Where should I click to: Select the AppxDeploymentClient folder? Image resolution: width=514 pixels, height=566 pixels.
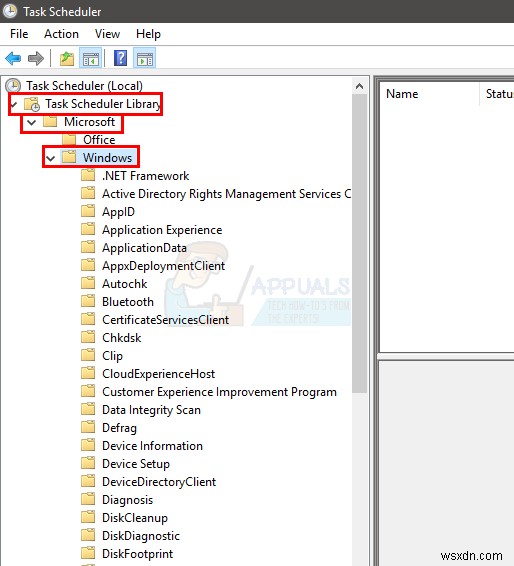[x=164, y=266]
